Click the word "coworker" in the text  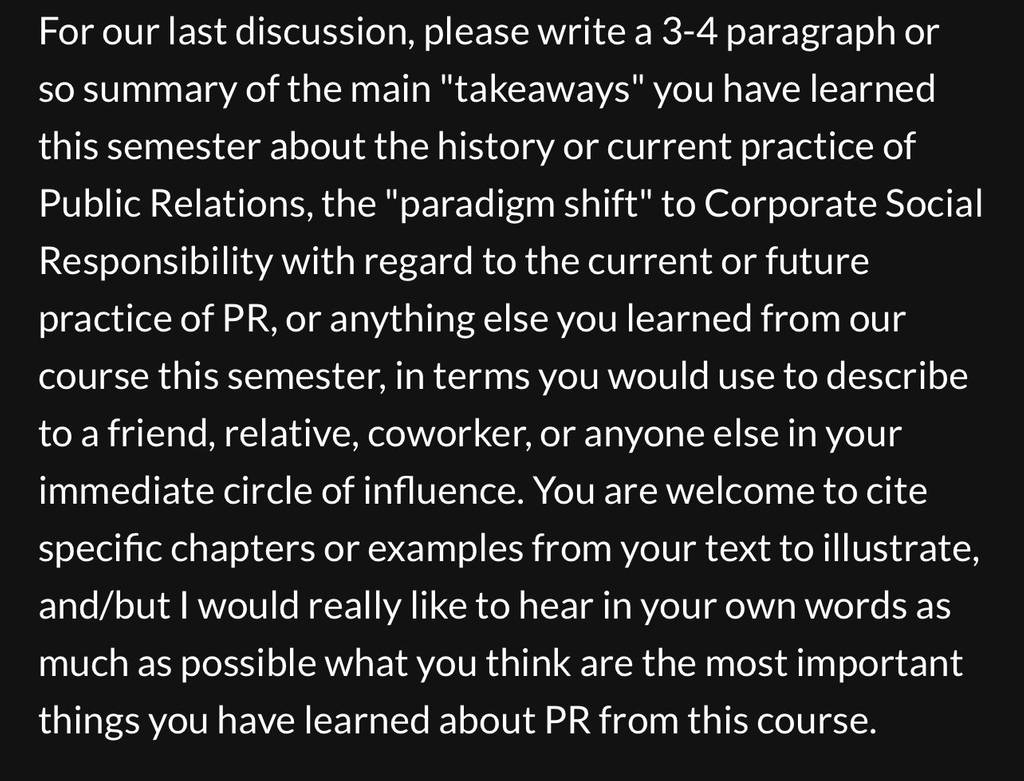[x=448, y=434]
